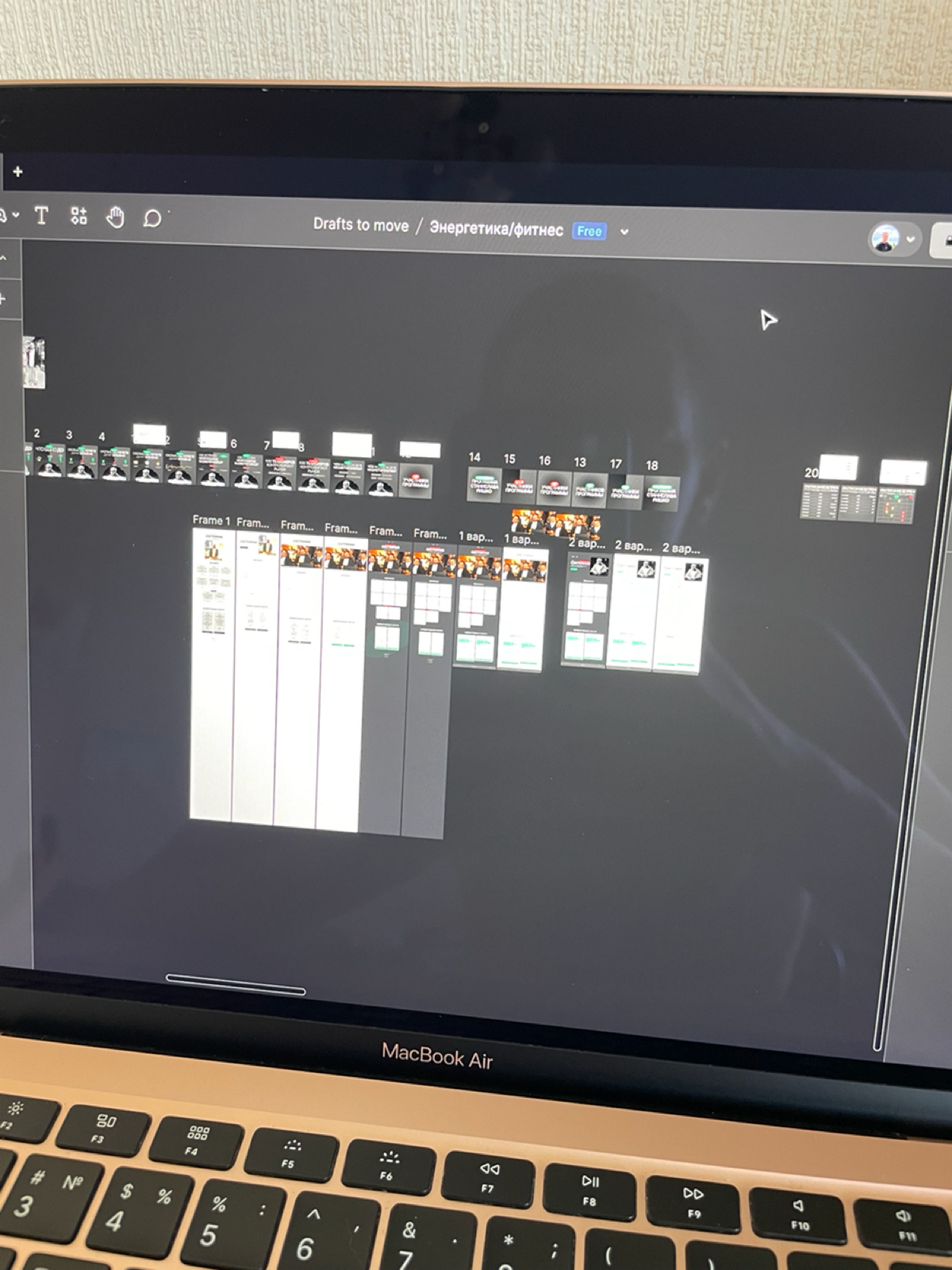Screen dimensions: 952x1270
Task: Select frame label 18
Action: 651,465
